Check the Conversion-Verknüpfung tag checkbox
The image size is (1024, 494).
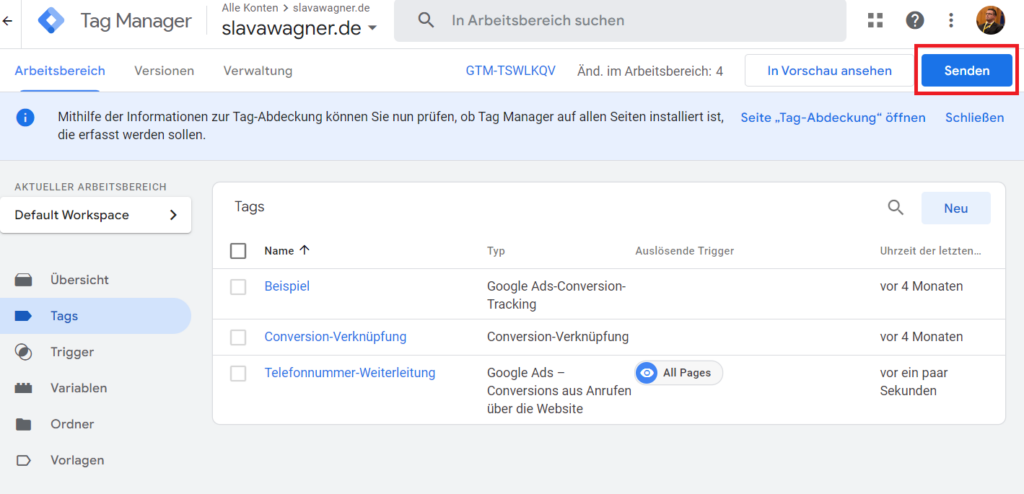pyautogui.click(x=238, y=337)
